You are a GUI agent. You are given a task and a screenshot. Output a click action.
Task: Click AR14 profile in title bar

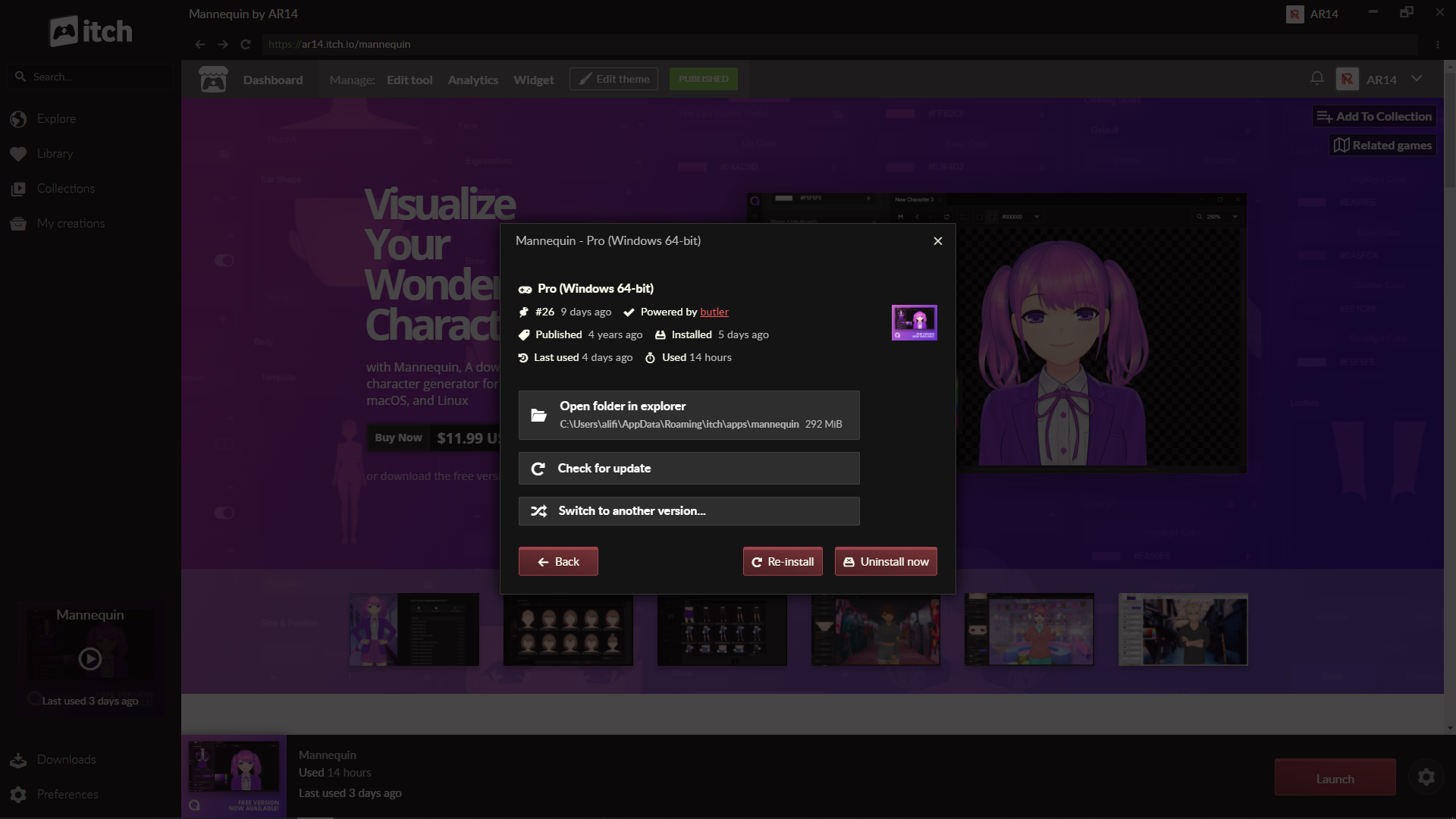[x=1312, y=14]
